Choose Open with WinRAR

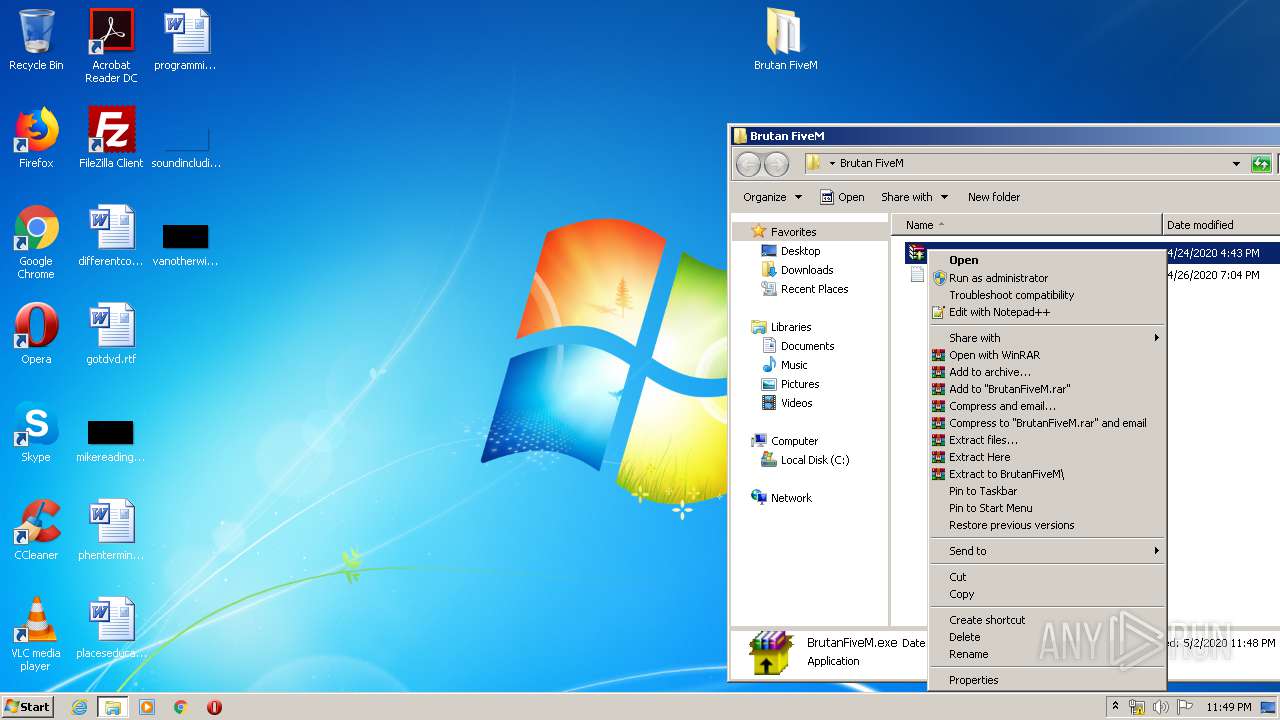click(x=1047, y=355)
